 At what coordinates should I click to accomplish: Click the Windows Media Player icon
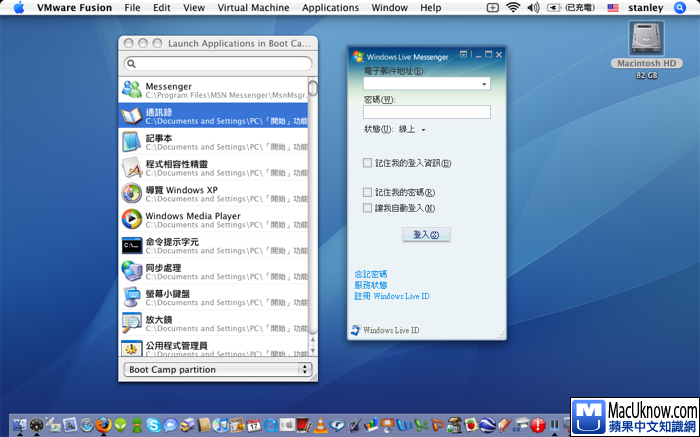click(x=132, y=219)
